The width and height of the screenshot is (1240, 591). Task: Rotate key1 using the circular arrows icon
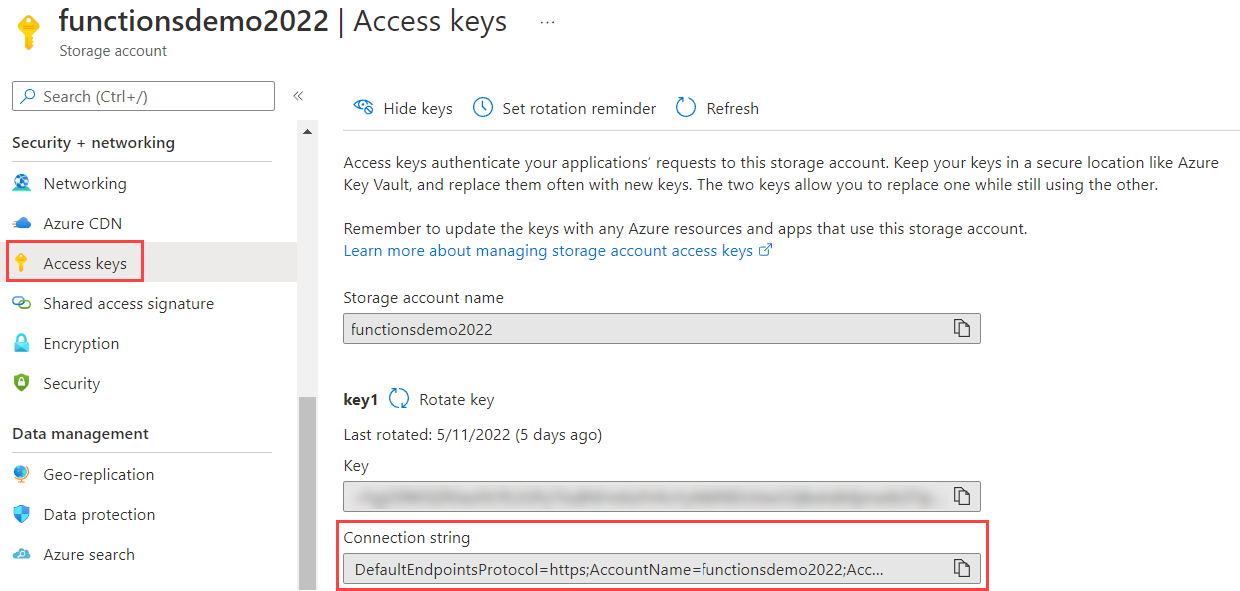398,399
